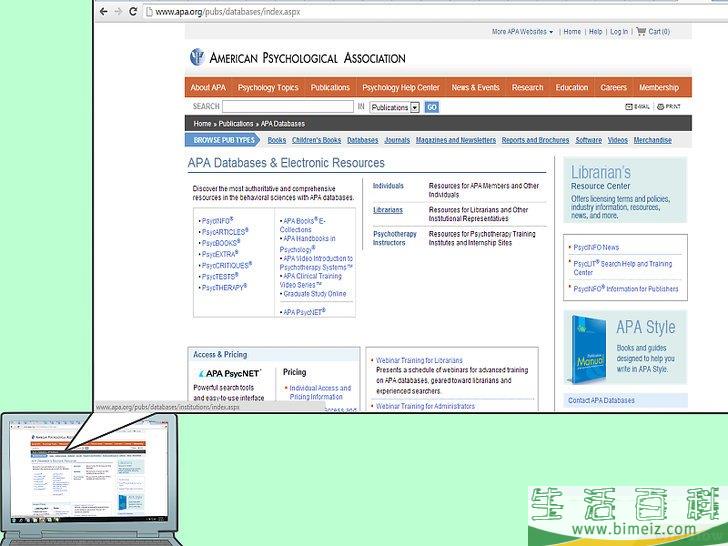Screen dimensions: 728x546
Task: Open the Education menu
Action: pos(572,87)
